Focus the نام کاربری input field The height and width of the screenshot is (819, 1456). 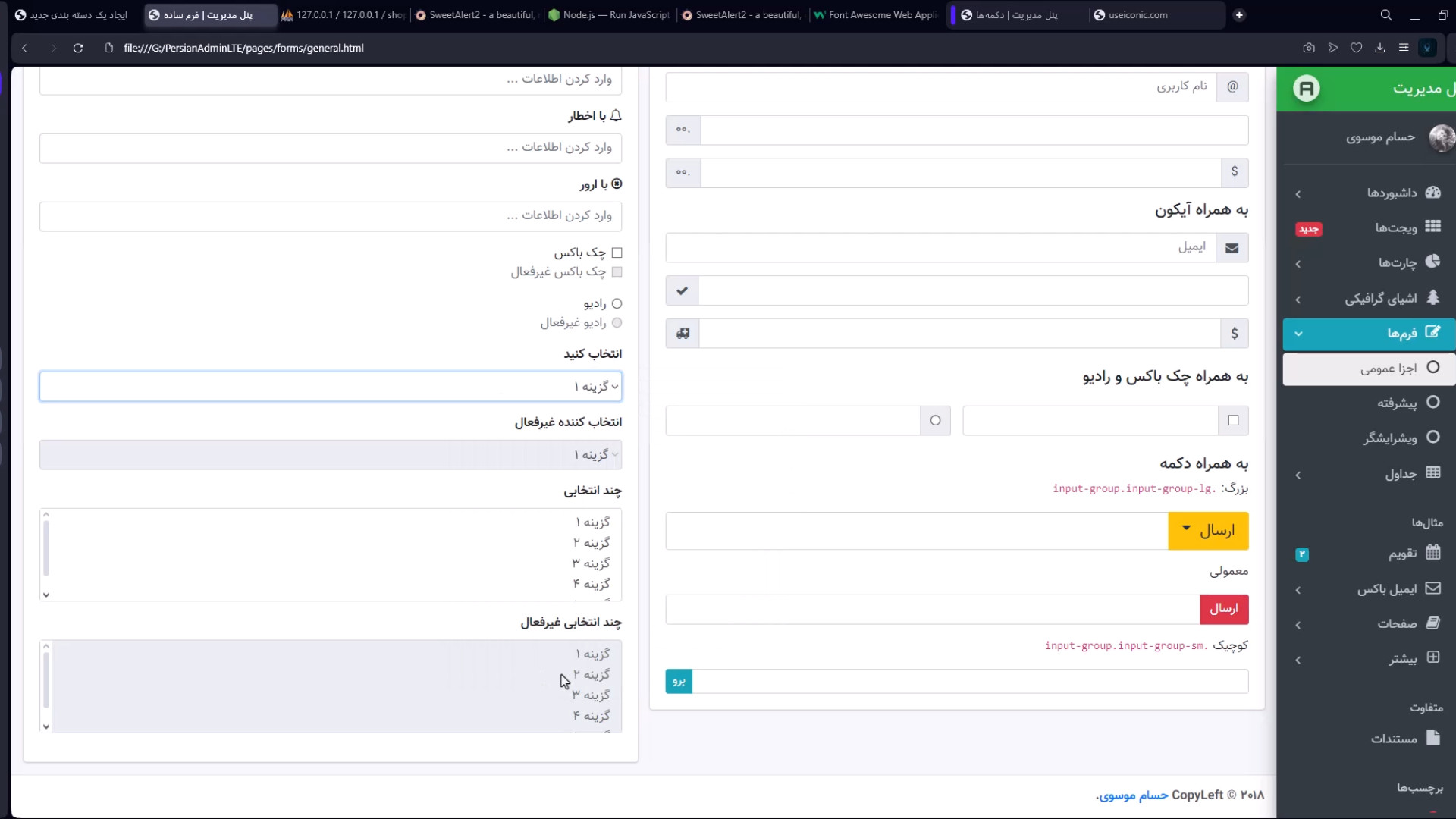coord(941,87)
